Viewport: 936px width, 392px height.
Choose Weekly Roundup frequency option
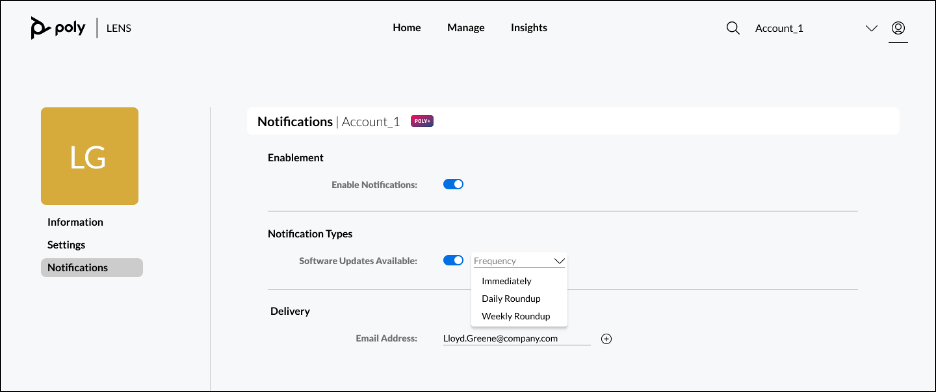(516, 316)
